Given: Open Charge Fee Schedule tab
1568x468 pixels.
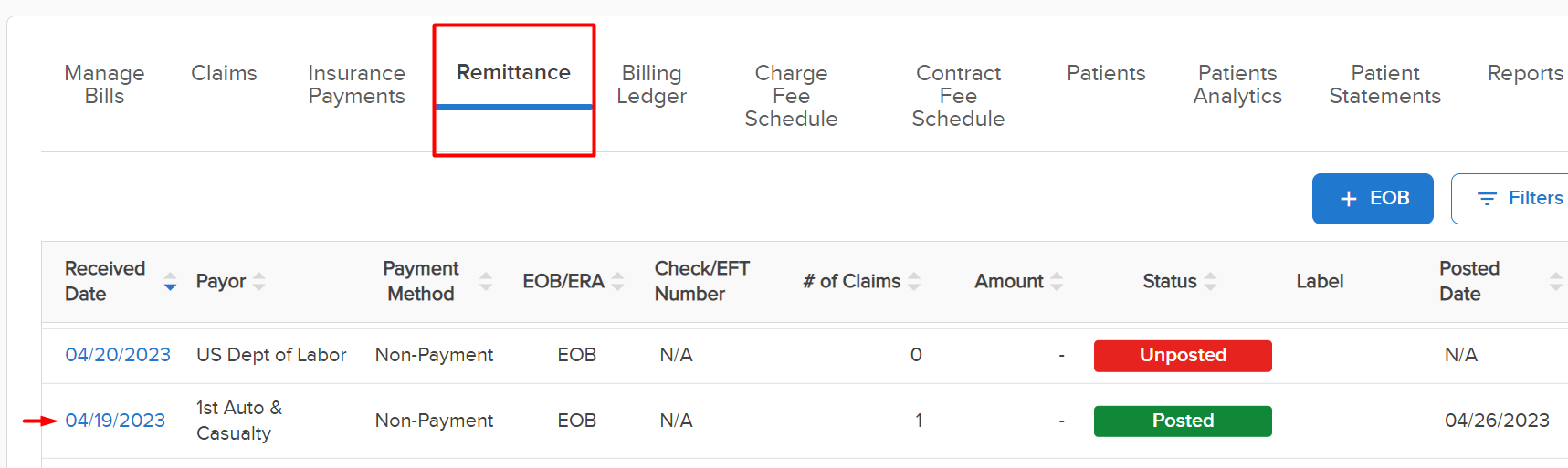Looking at the screenshot, I should point(791,96).
